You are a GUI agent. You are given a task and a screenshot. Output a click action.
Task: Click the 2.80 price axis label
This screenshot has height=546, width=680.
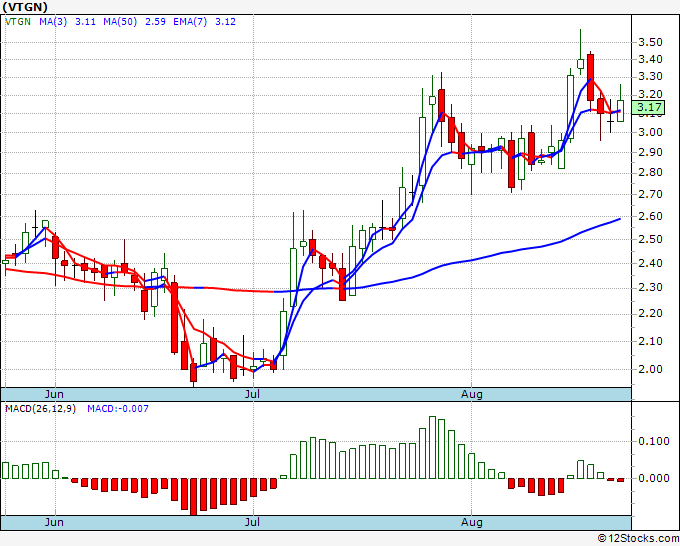coord(651,173)
